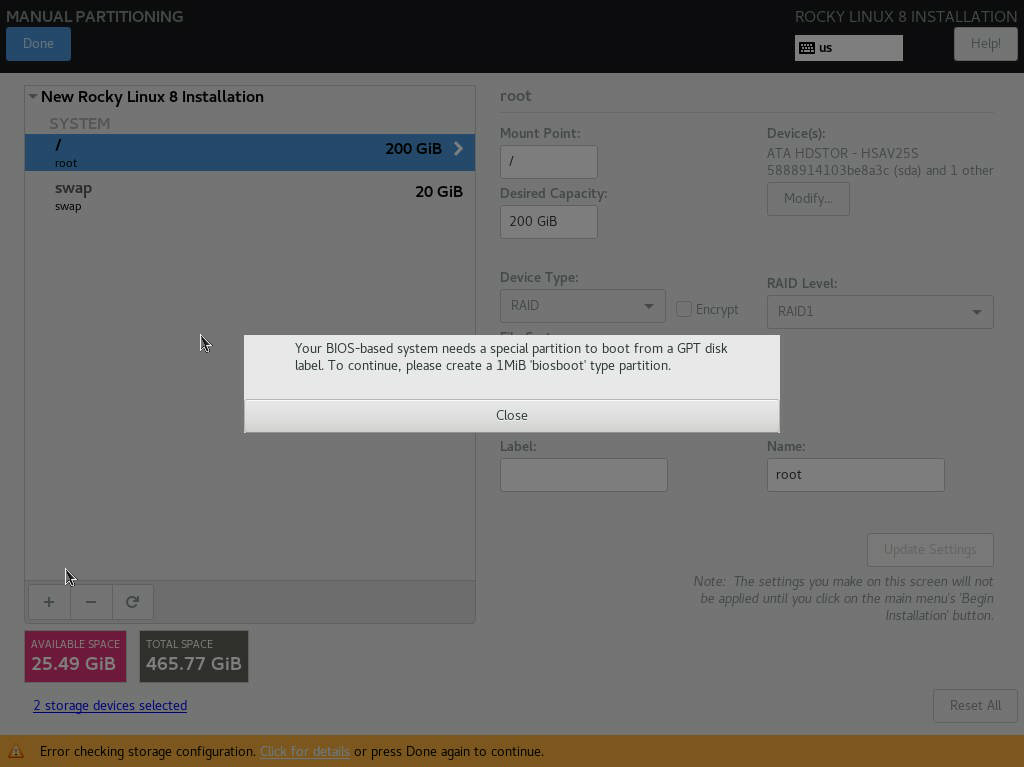Open the 2 storage devices selected link
Image resolution: width=1024 pixels, height=767 pixels.
(x=110, y=706)
